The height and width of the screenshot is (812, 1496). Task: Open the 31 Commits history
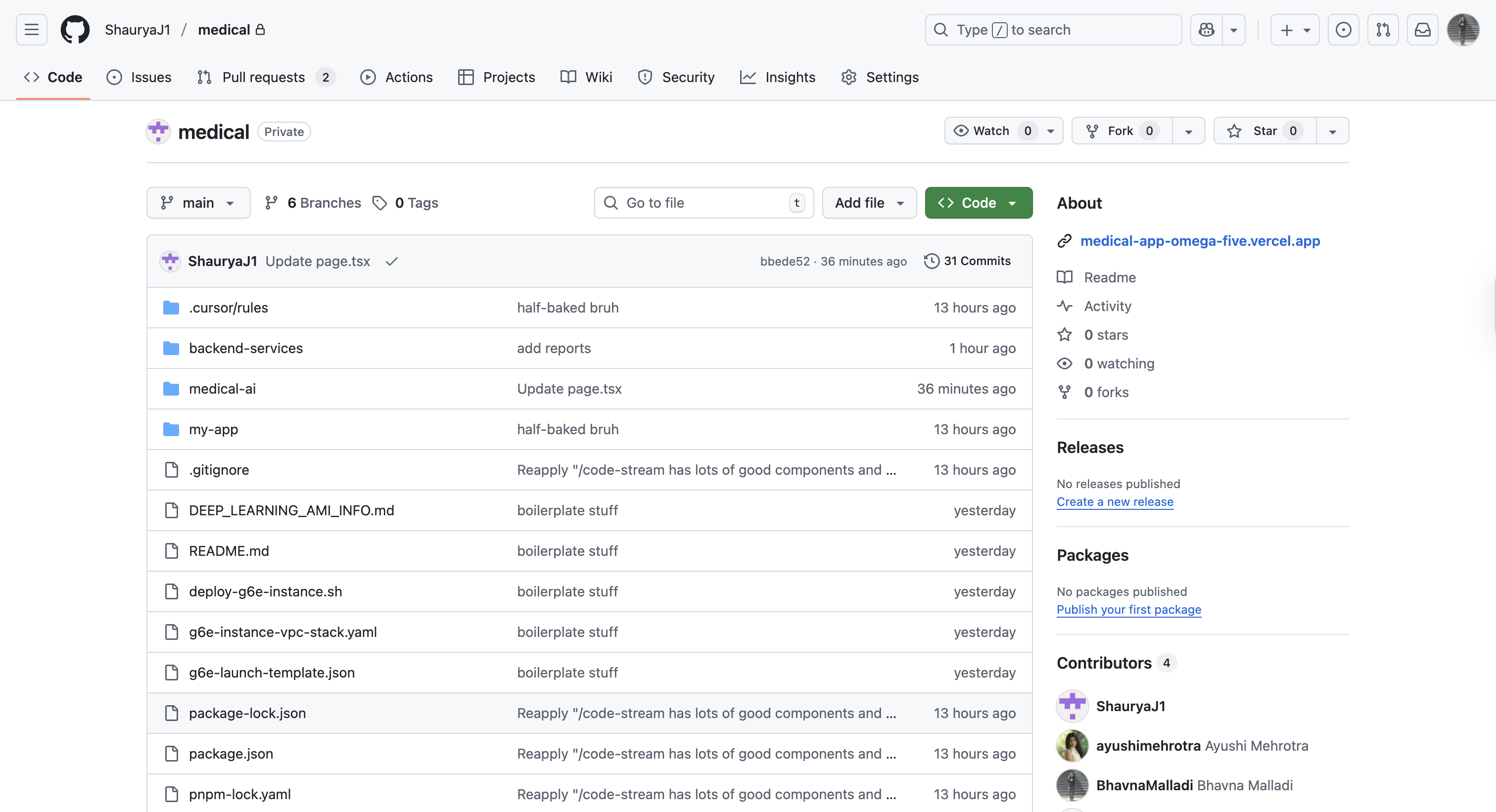[968, 261]
